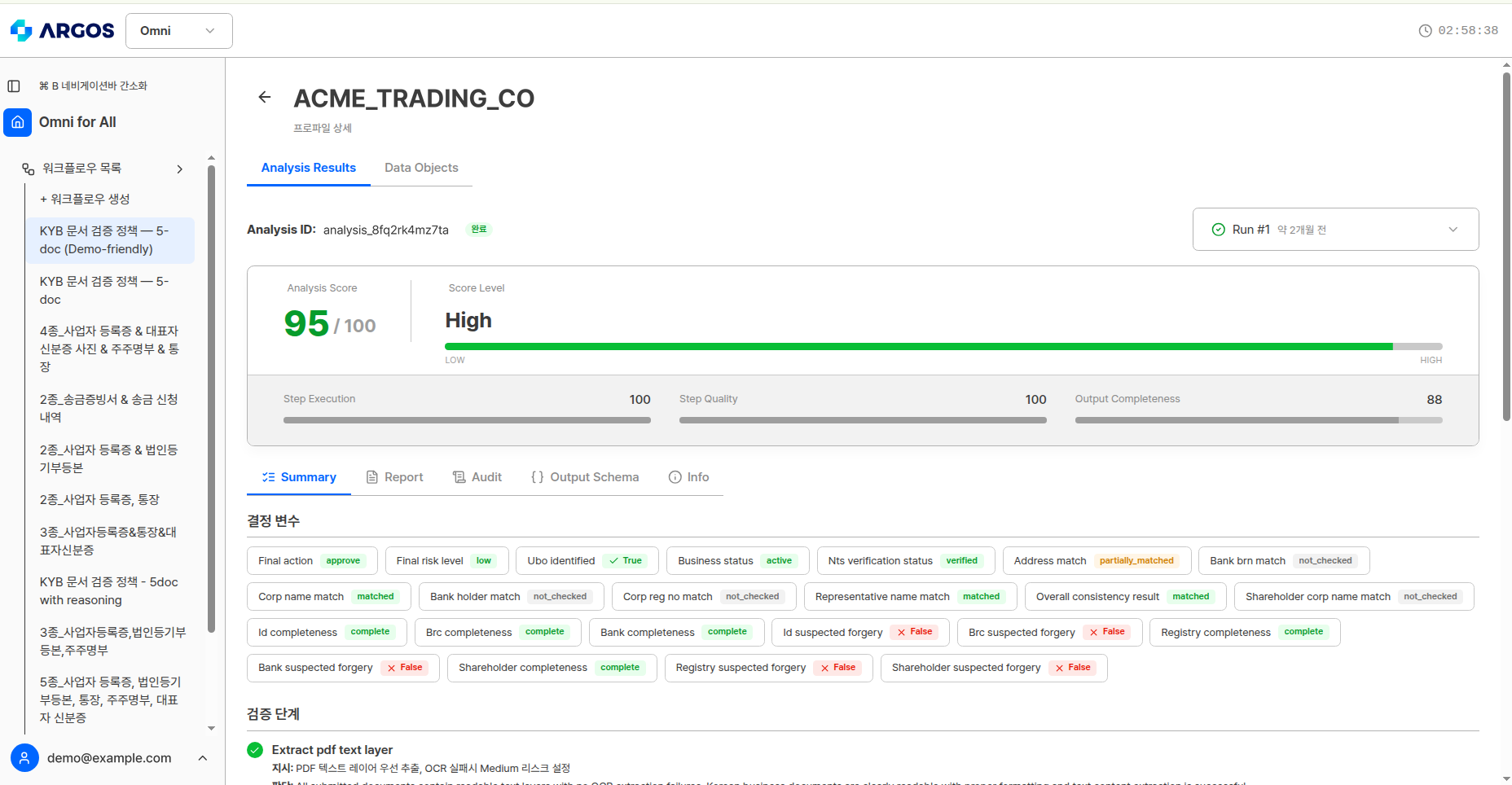Click the Score Level progress bar
Viewport: 1512px width, 785px height.
point(943,347)
